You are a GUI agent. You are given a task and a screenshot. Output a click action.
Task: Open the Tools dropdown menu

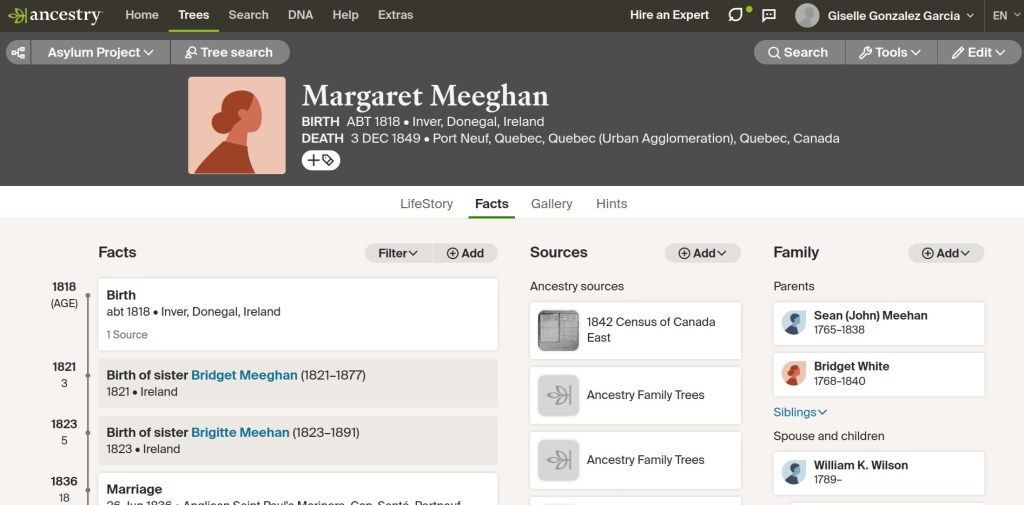890,52
